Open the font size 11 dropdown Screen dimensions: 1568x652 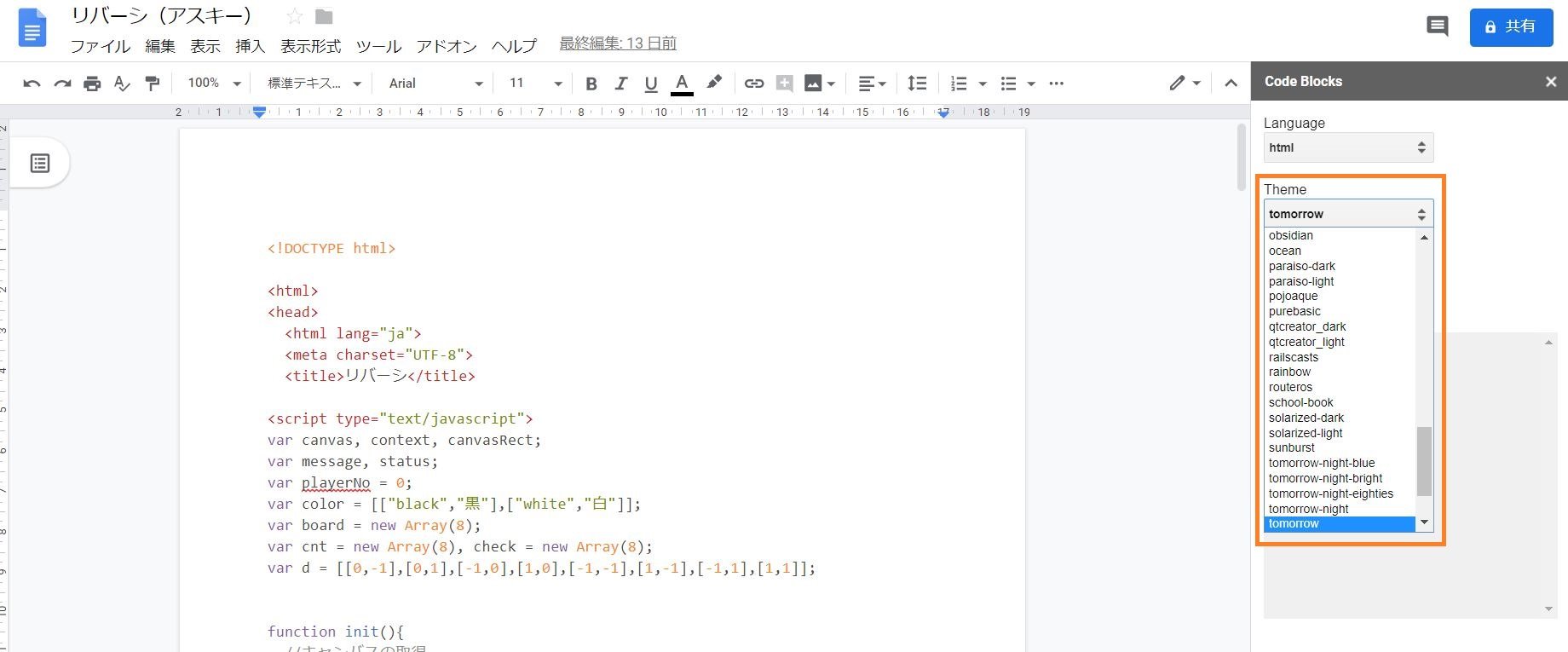tap(535, 84)
